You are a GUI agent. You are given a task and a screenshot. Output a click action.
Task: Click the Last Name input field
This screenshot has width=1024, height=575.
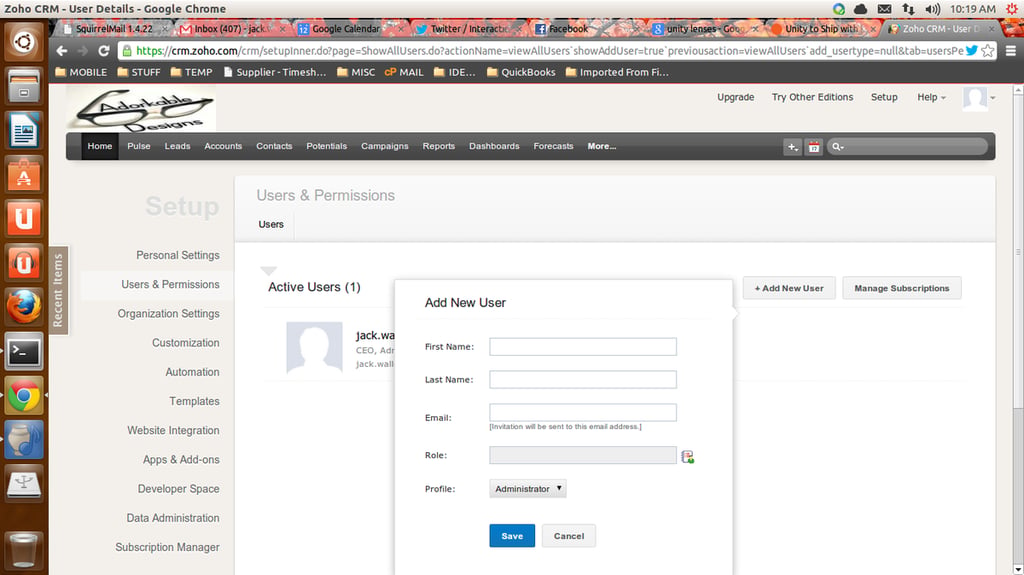(583, 380)
